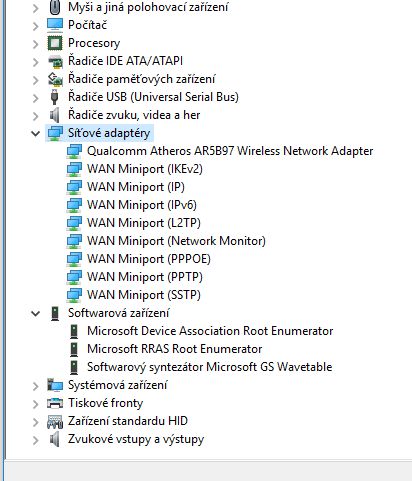
Task: Select Softwarový syntezátor Microsoft GS Wavetable
Action: 210,367
